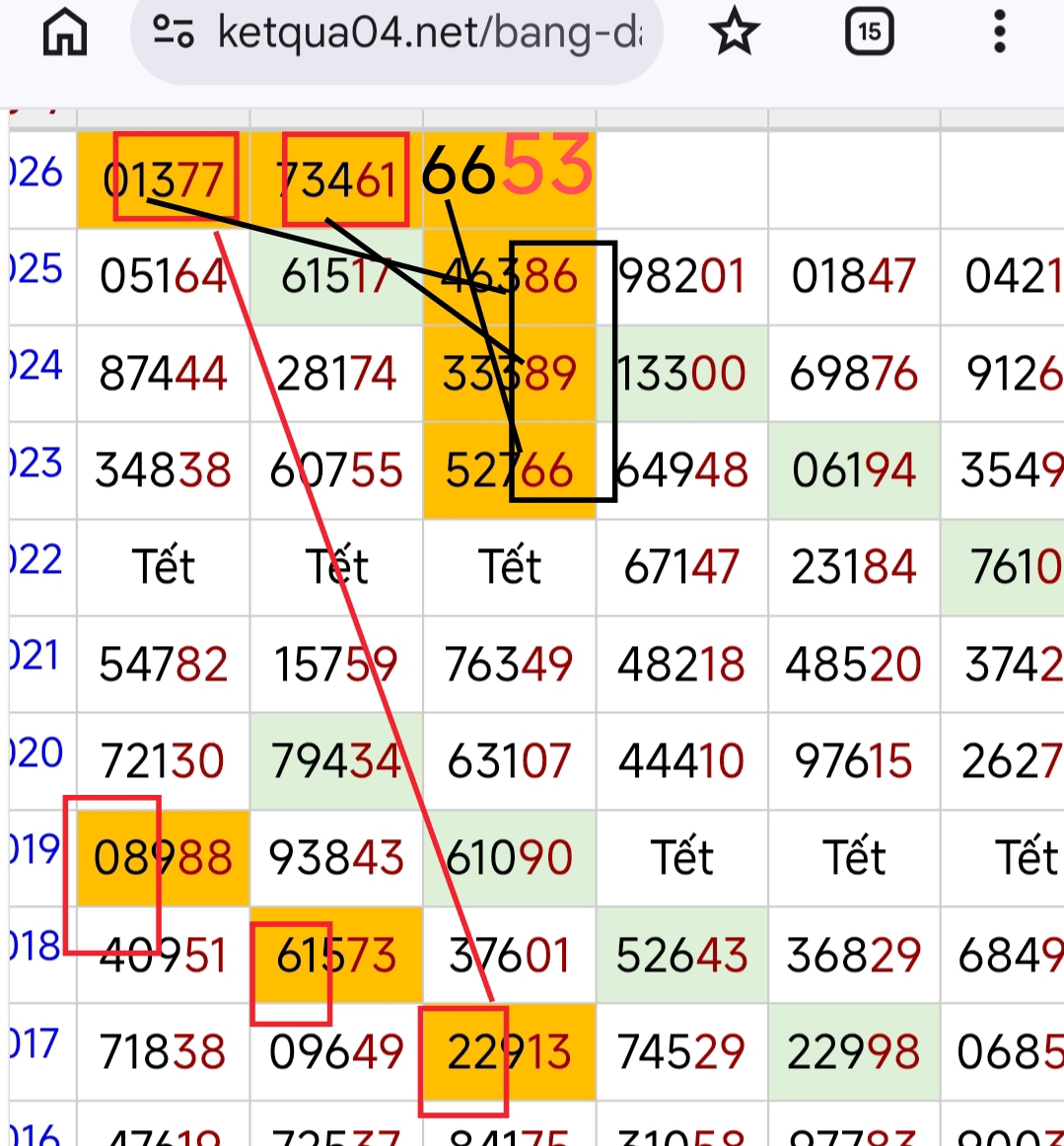Open the tab switcher showing 15 tabs
This screenshot has width=1064, height=1146.
coord(869,33)
